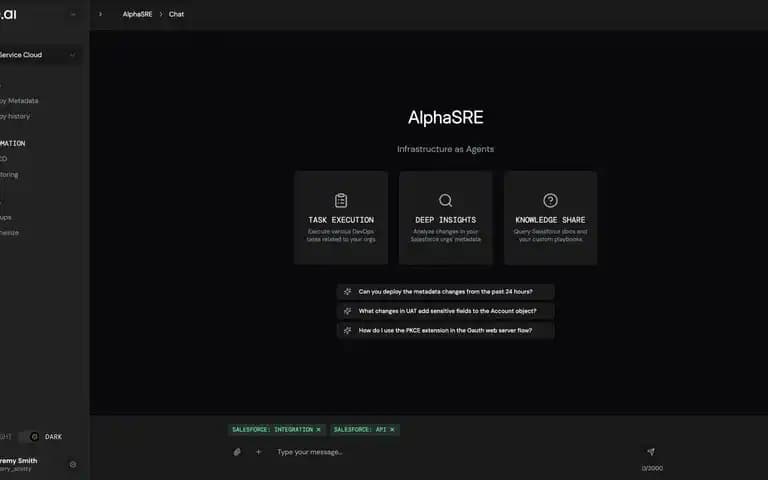Click the 'Infrastructure as Agents' subtitle
The image size is (768, 480).
point(445,149)
